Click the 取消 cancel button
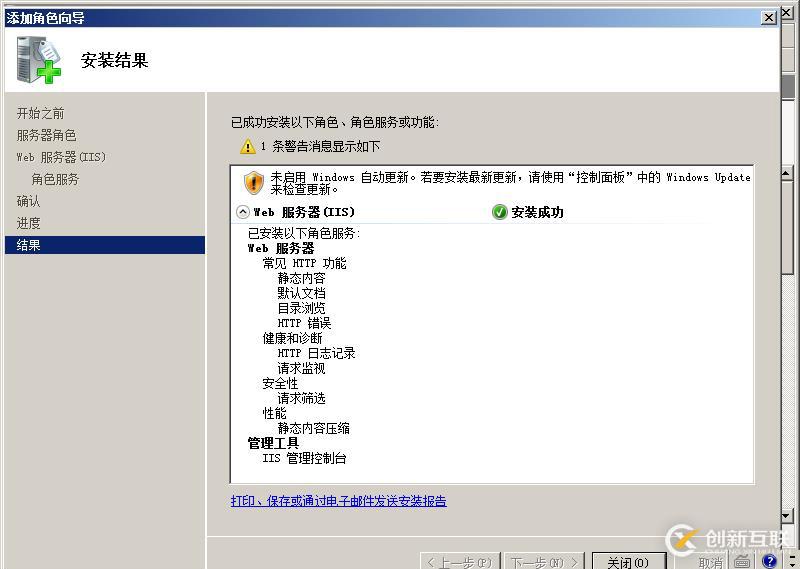Viewport: 800px width, 569px height. (710, 562)
